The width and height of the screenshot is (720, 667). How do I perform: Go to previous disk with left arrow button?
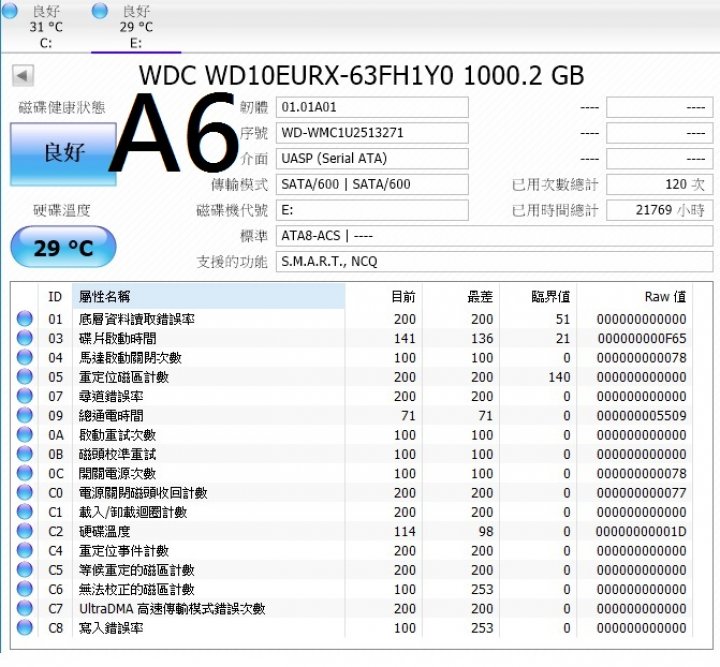pyautogui.click(x=23, y=75)
